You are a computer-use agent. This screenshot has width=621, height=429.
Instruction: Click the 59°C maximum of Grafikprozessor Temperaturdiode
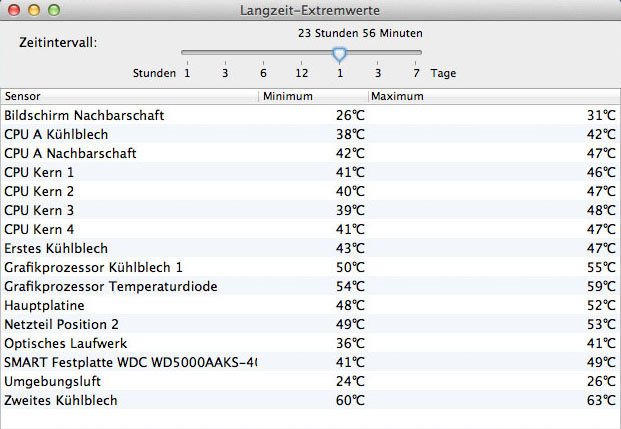pyautogui.click(x=601, y=286)
